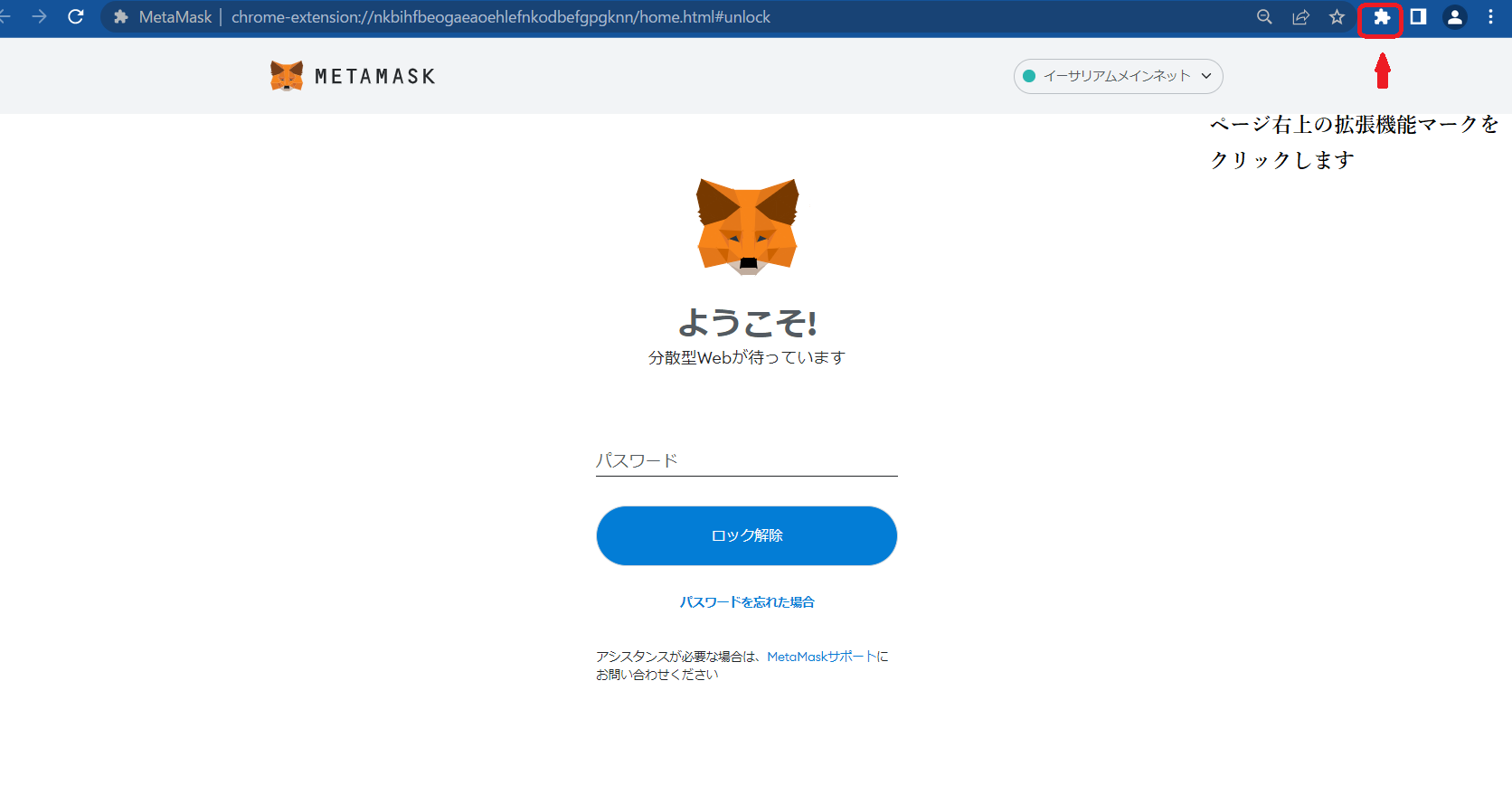Go forward with the browser arrow

click(x=39, y=17)
